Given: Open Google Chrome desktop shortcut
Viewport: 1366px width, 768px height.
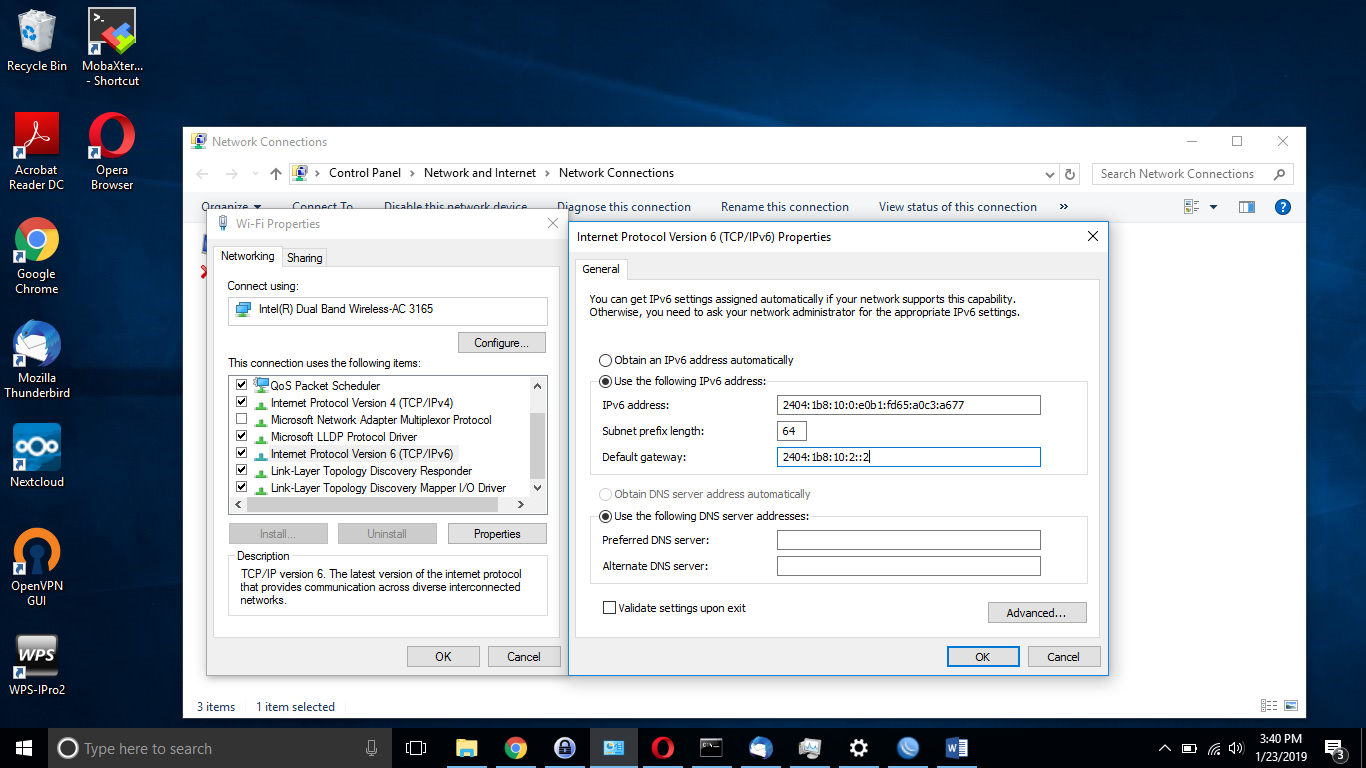Looking at the screenshot, I should click(37, 241).
